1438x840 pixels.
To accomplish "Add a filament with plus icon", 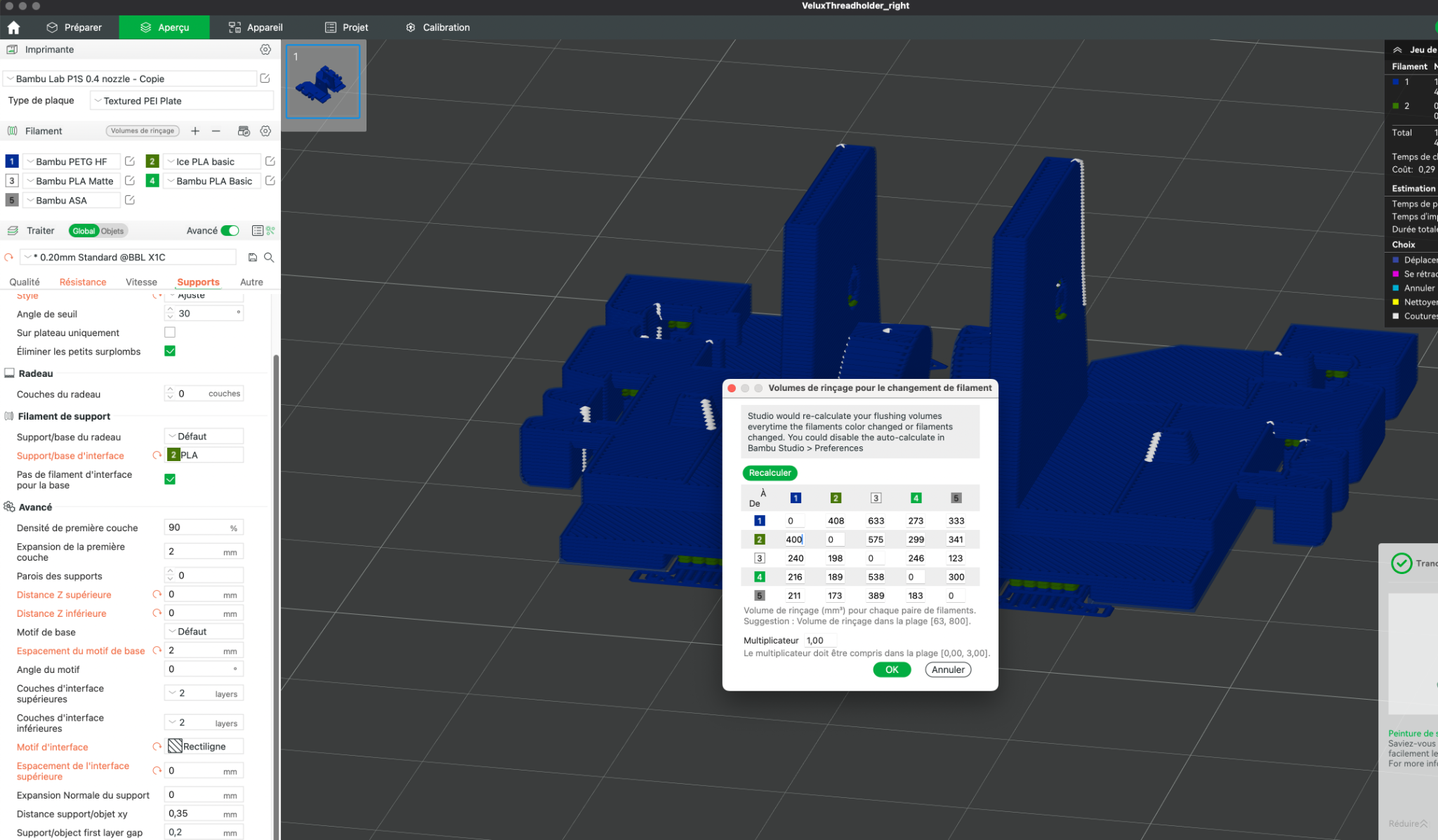I will pos(195,131).
